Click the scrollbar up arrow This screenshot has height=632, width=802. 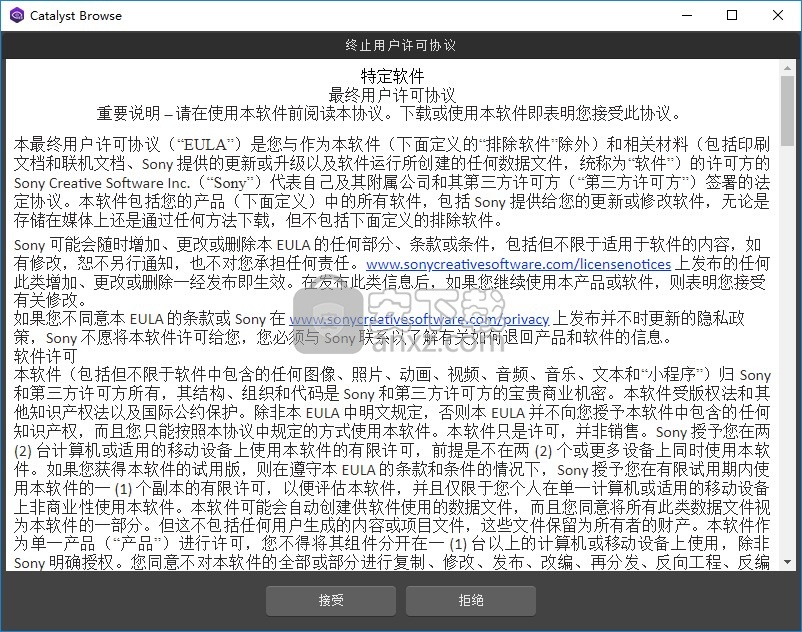click(x=787, y=67)
